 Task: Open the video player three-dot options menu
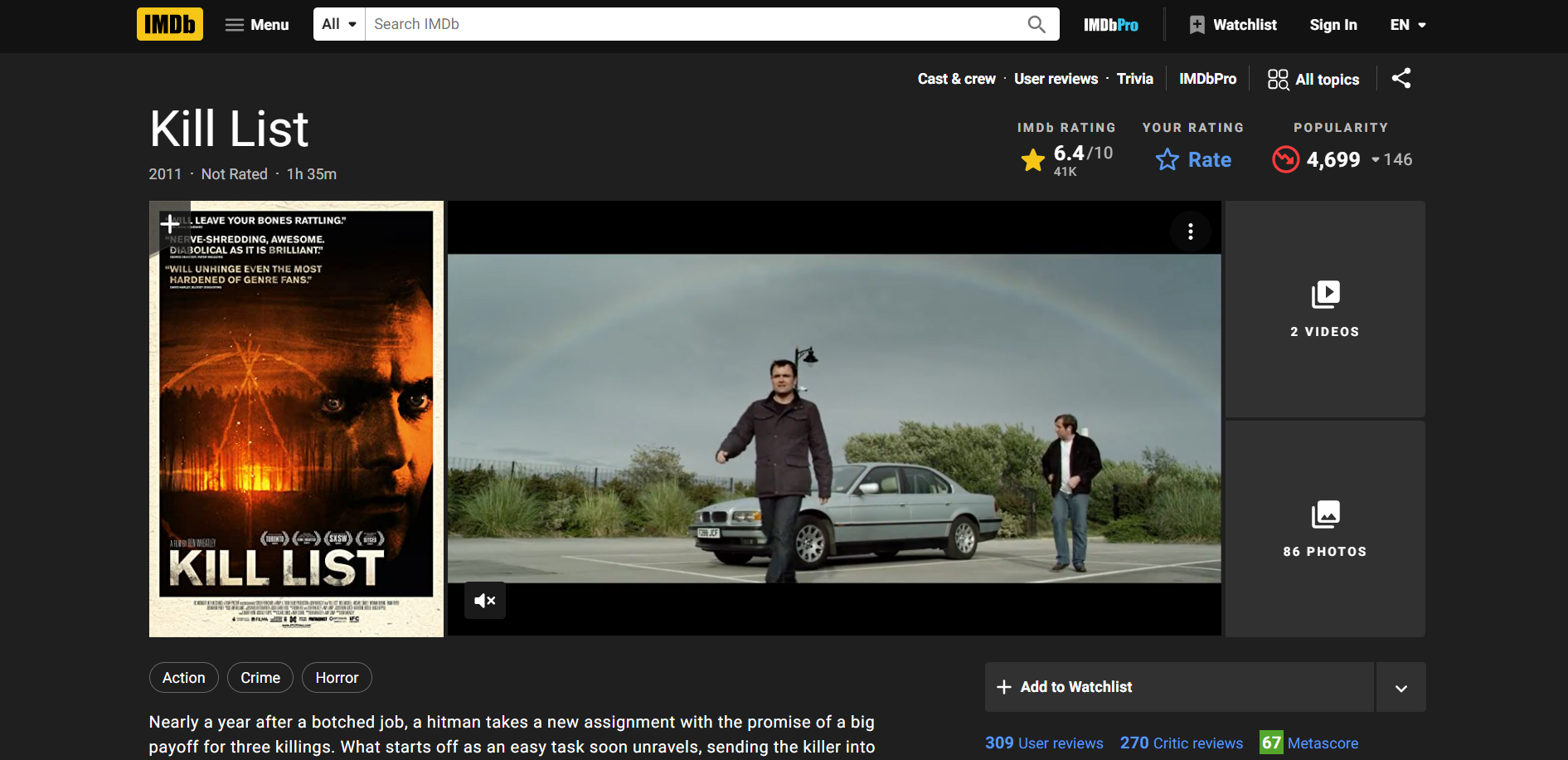click(x=1191, y=231)
